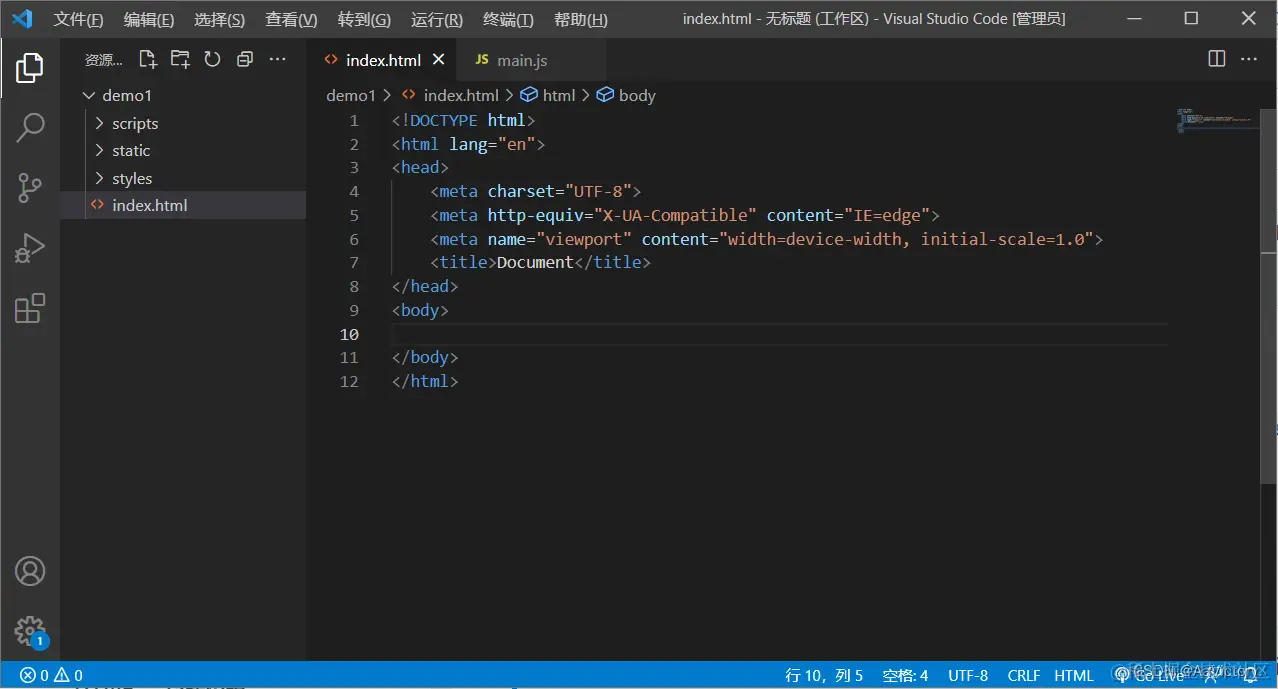Open the 帮助(H) menu
This screenshot has width=1278, height=689.
(x=581, y=19)
